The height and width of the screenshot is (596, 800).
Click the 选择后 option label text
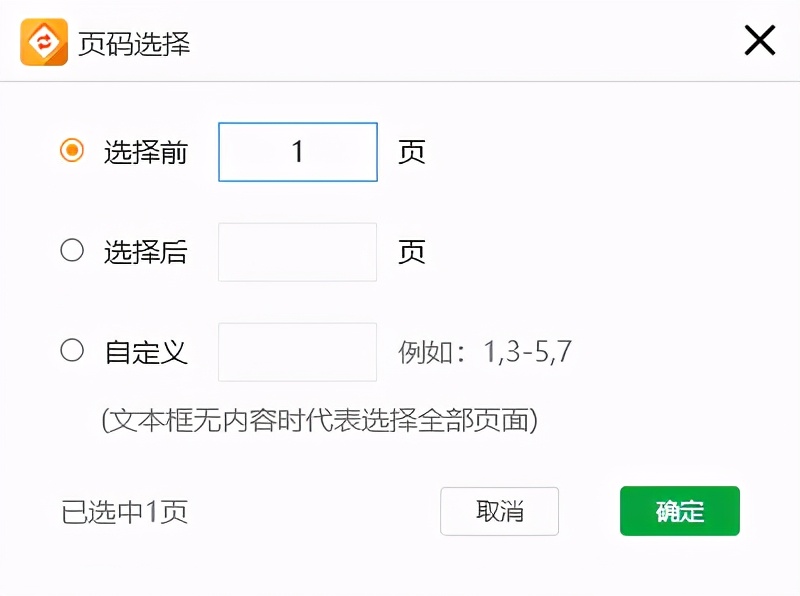(x=143, y=251)
